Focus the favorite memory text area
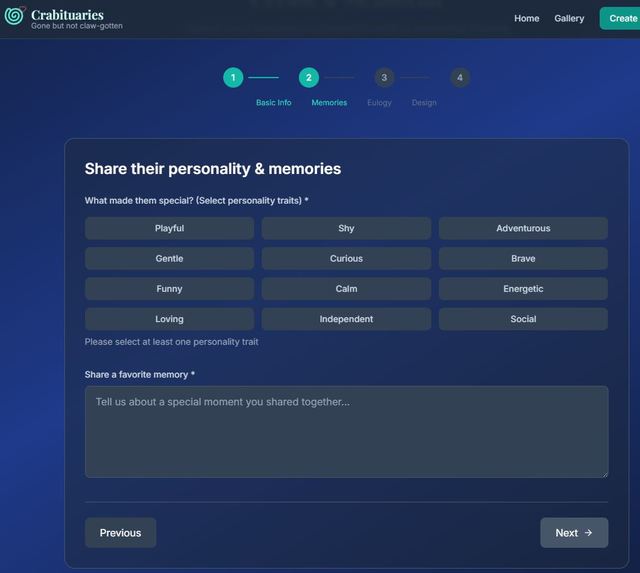The width and height of the screenshot is (640, 573). pyautogui.click(x=347, y=432)
